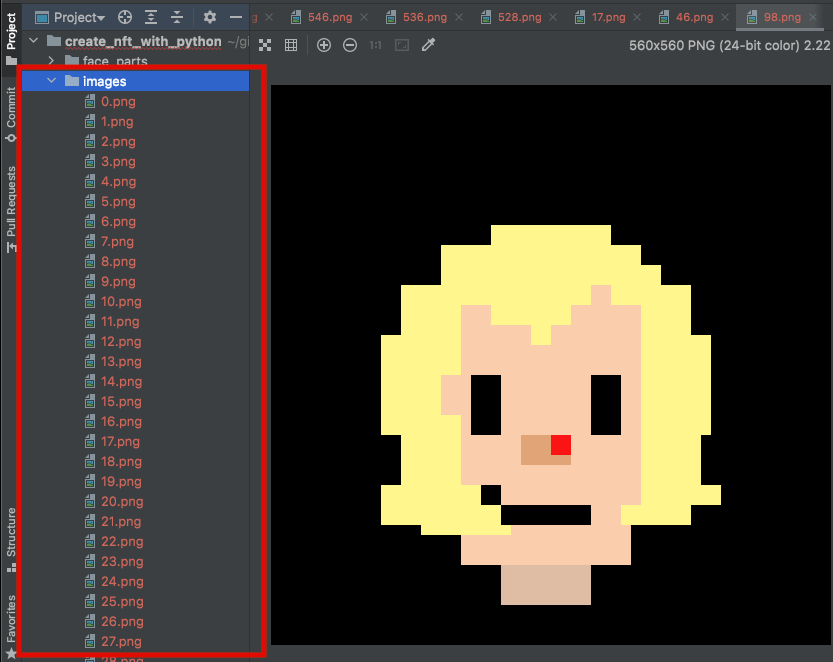Select 10.png in the images folder
The width and height of the screenshot is (833, 662).
click(121, 301)
